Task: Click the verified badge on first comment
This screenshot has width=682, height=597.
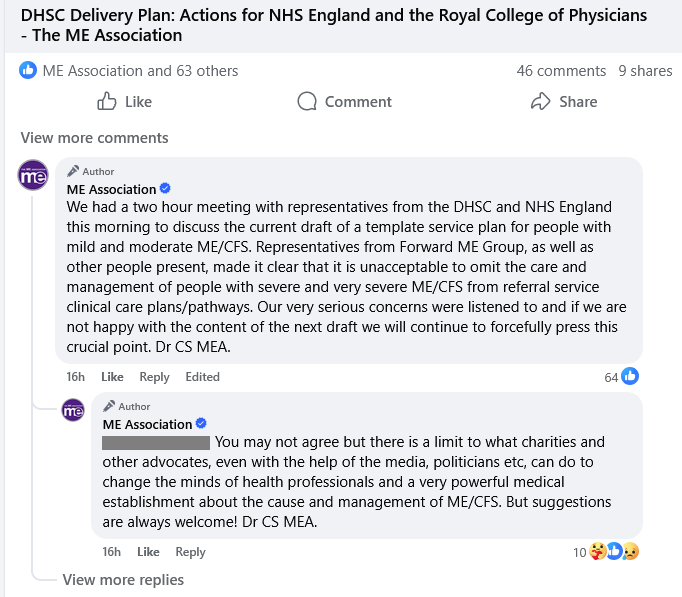Action: [166, 189]
